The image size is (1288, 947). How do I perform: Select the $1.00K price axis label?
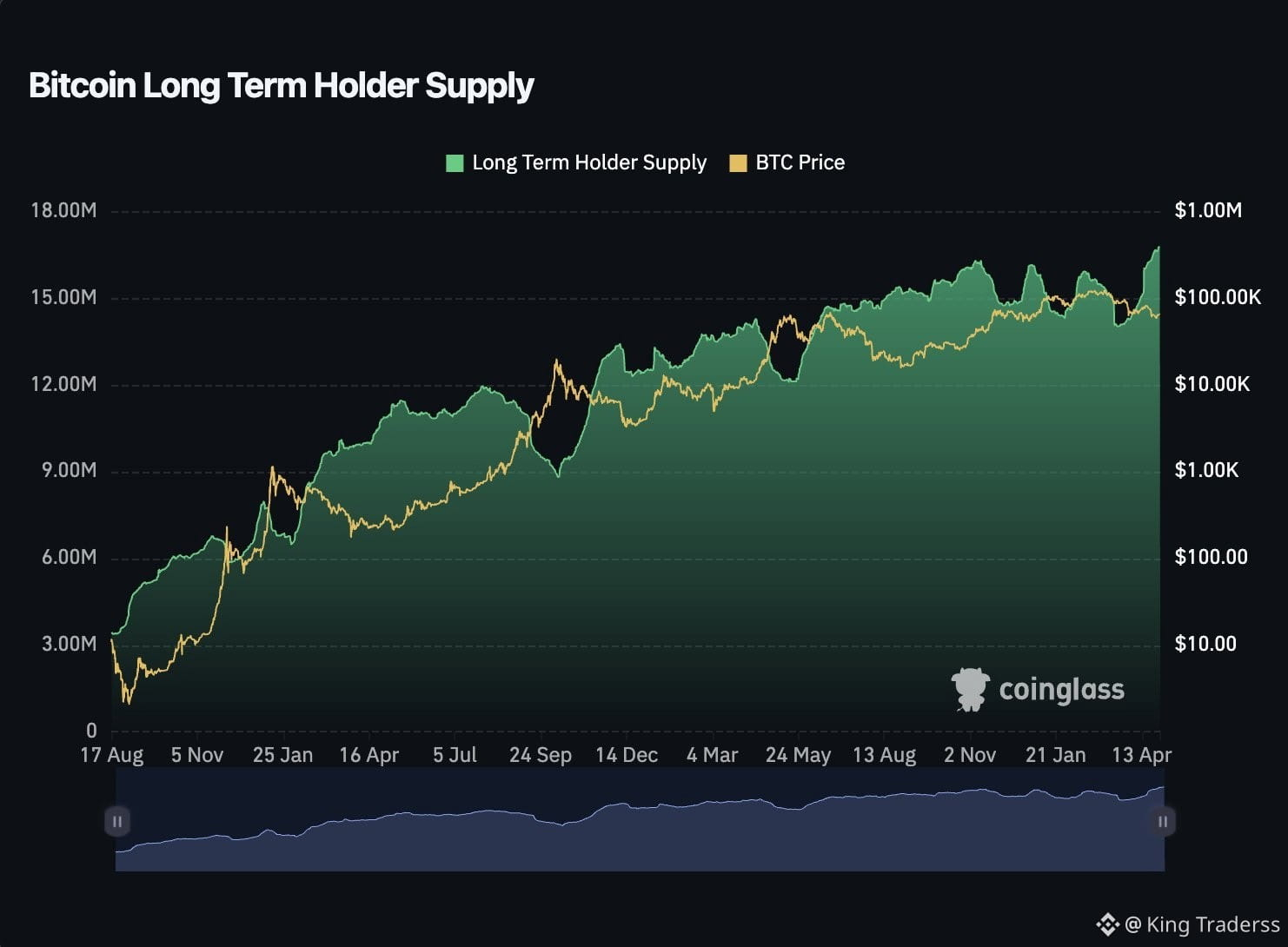point(1207,470)
